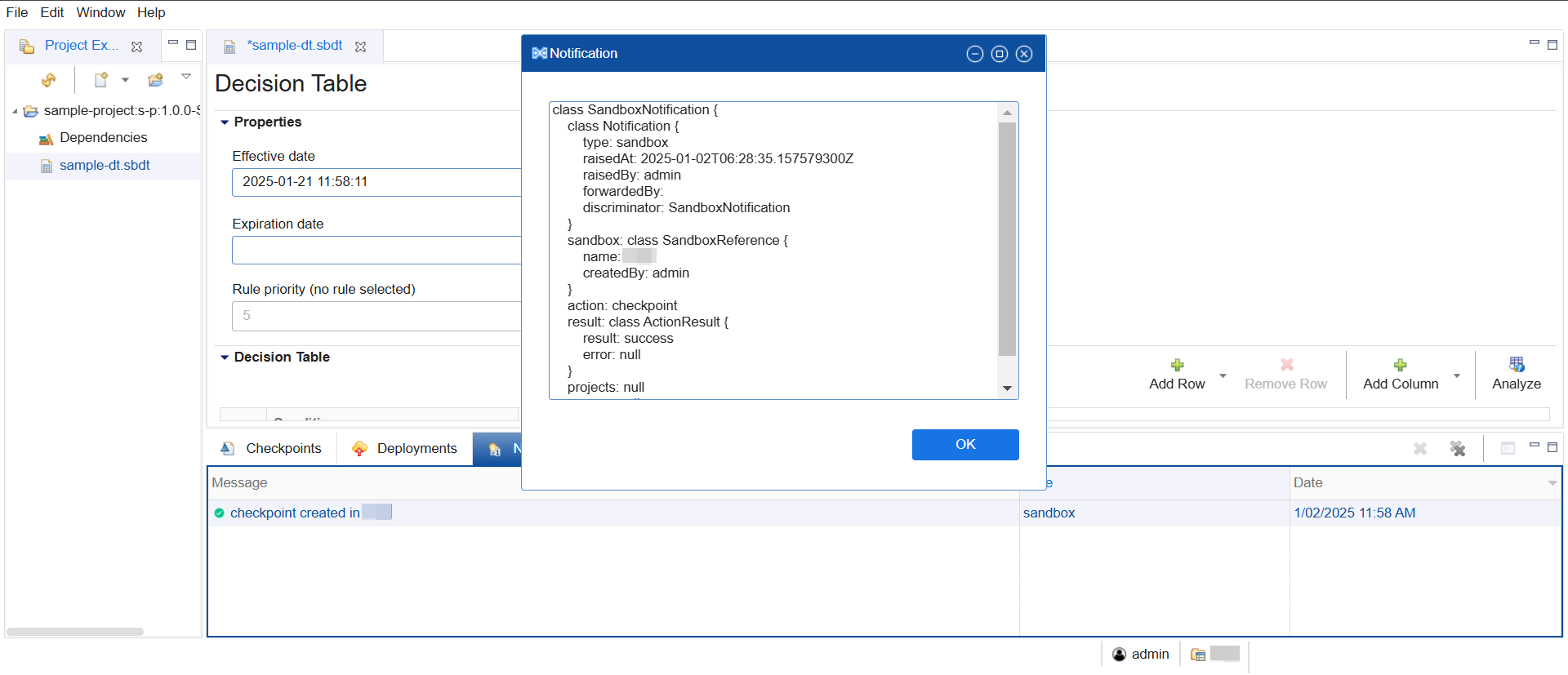This screenshot has width=1568, height=675.
Task: Click the new file icon in Project Explorer
Action: tap(101, 80)
